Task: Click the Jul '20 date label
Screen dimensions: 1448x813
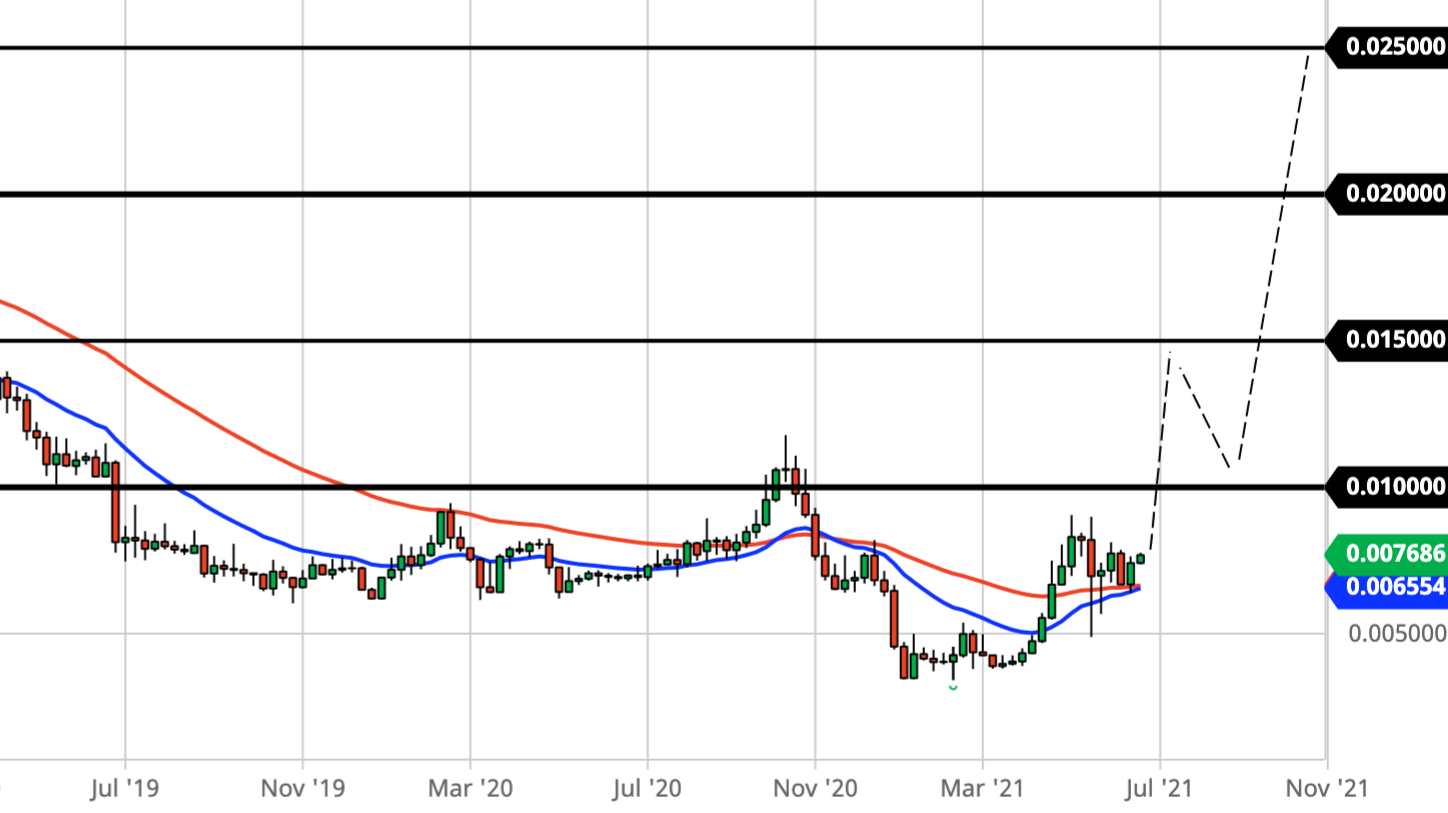Action: coord(647,789)
